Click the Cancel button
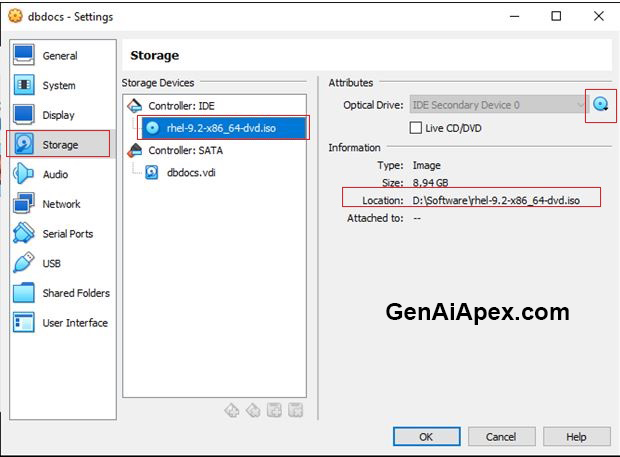Image resolution: width=620 pixels, height=457 pixels. (x=501, y=436)
